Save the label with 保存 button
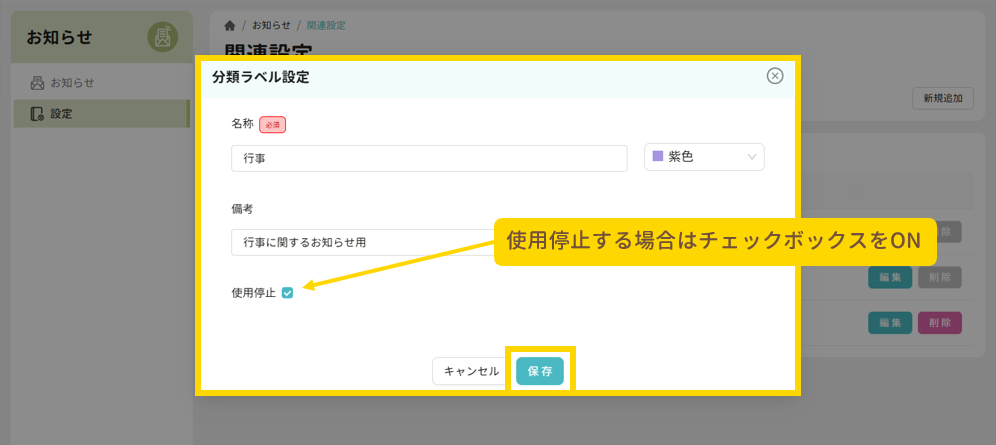The width and height of the screenshot is (996, 445). (540, 371)
